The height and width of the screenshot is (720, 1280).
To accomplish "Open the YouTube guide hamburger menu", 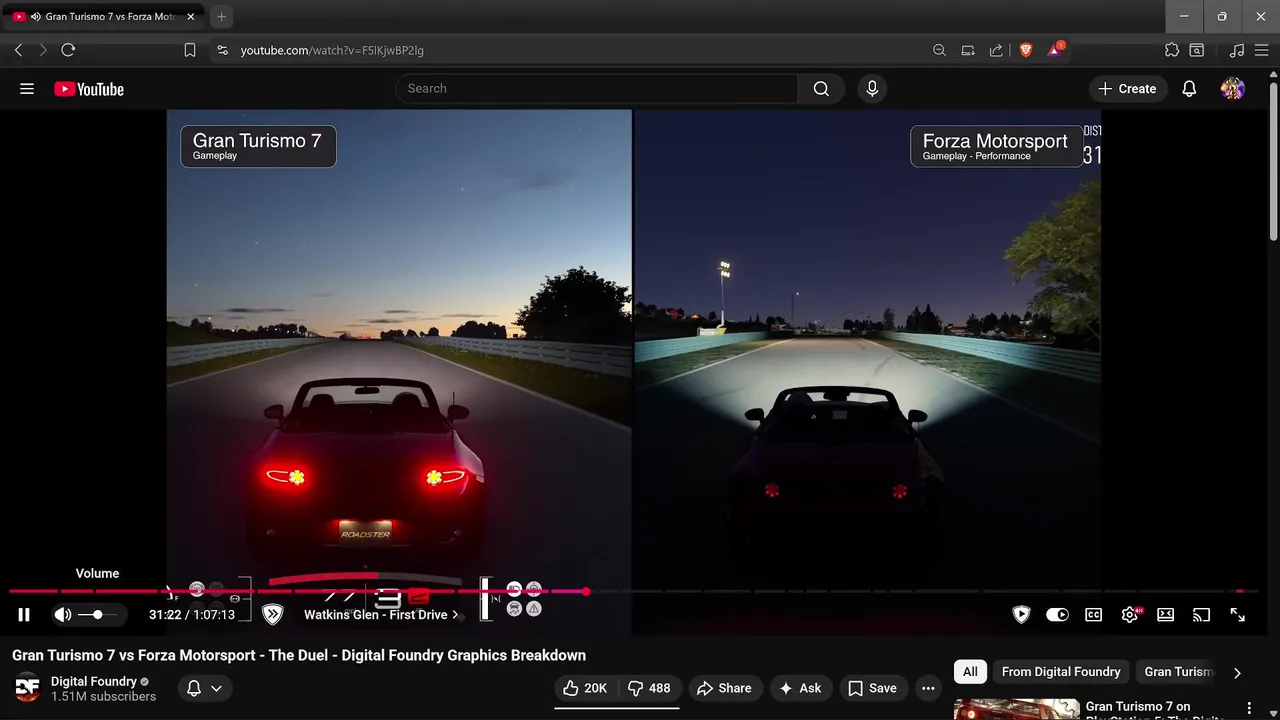I will 27,89.
